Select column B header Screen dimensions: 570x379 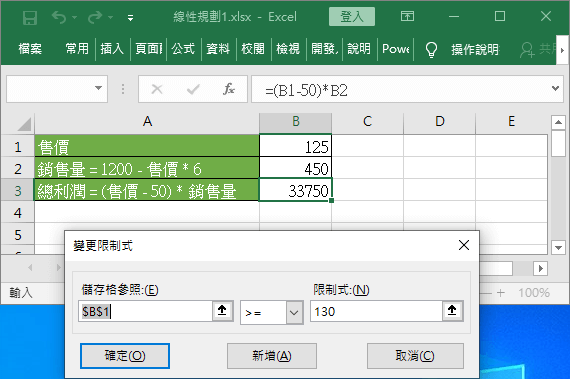[296, 121]
